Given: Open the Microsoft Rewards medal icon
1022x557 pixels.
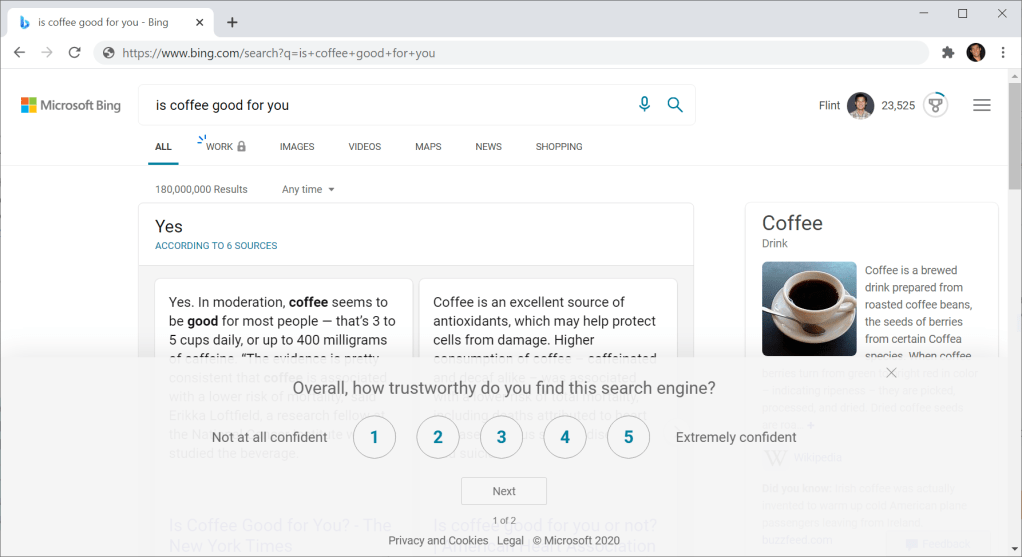Looking at the screenshot, I should 935,105.
